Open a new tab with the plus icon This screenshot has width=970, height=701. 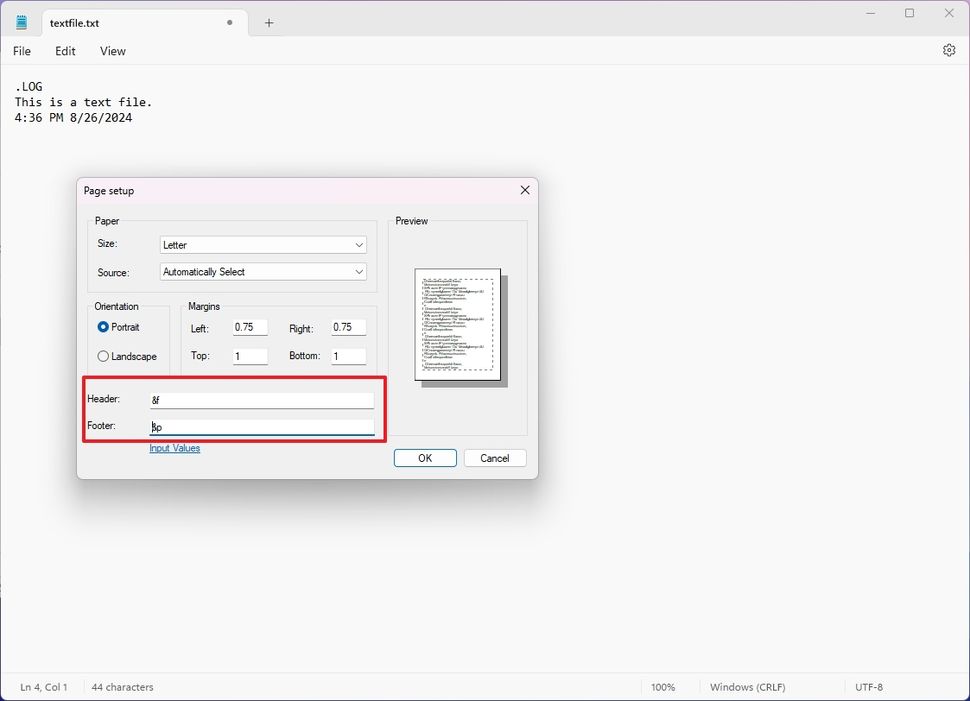click(x=267, y=22)
